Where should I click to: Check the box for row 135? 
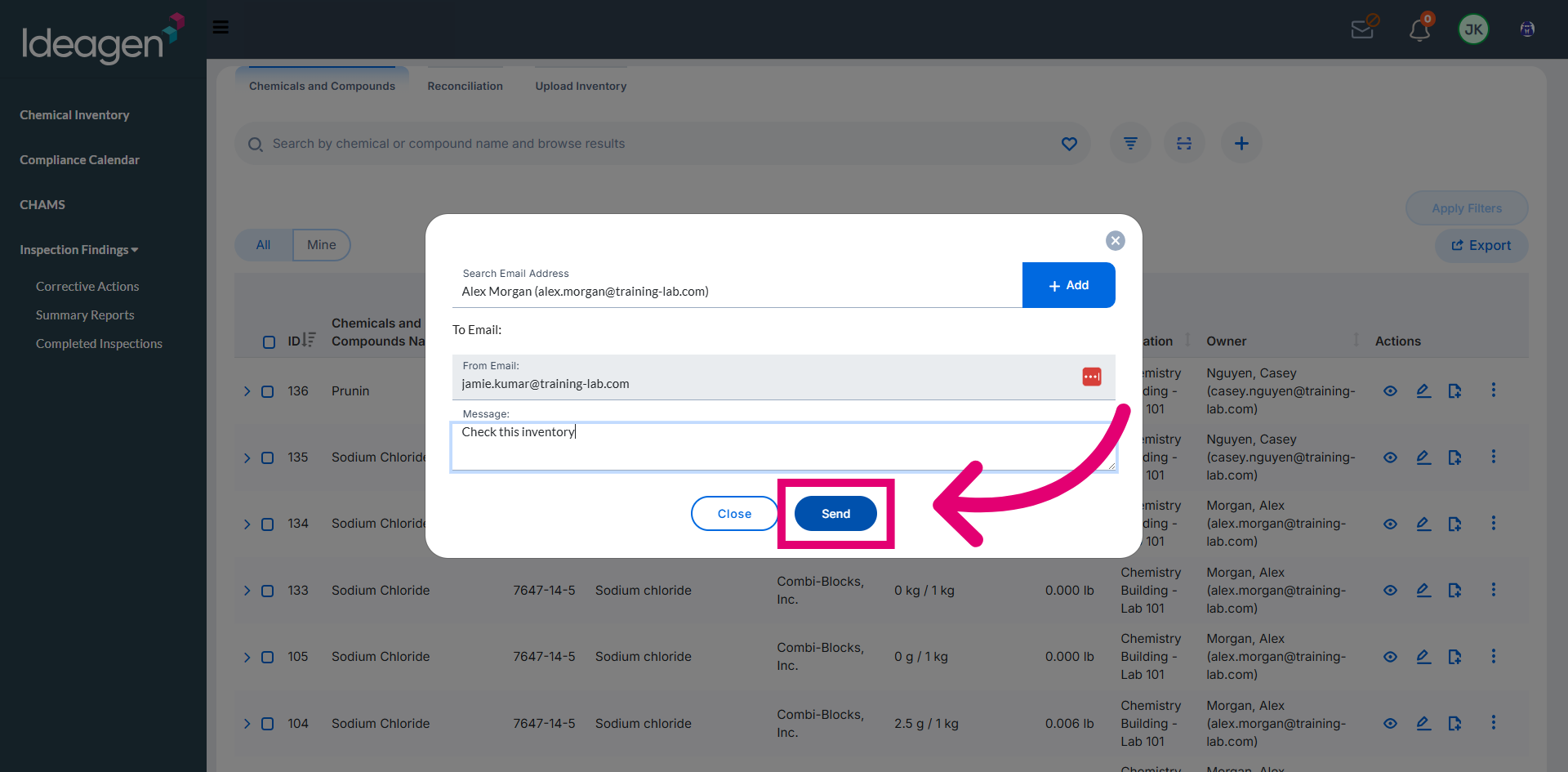point(267,457)
